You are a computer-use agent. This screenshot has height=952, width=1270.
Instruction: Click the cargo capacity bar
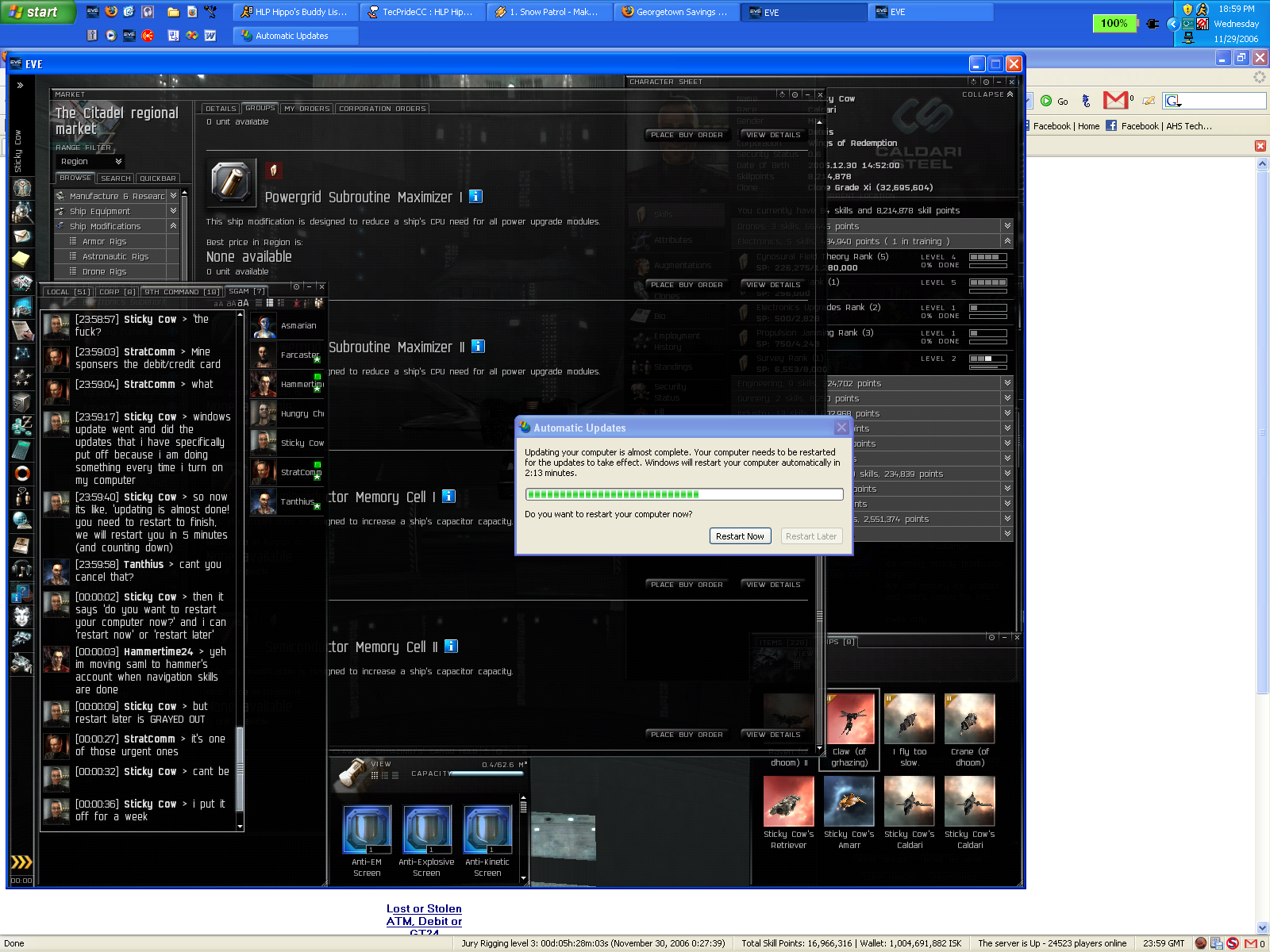(489, 773)
